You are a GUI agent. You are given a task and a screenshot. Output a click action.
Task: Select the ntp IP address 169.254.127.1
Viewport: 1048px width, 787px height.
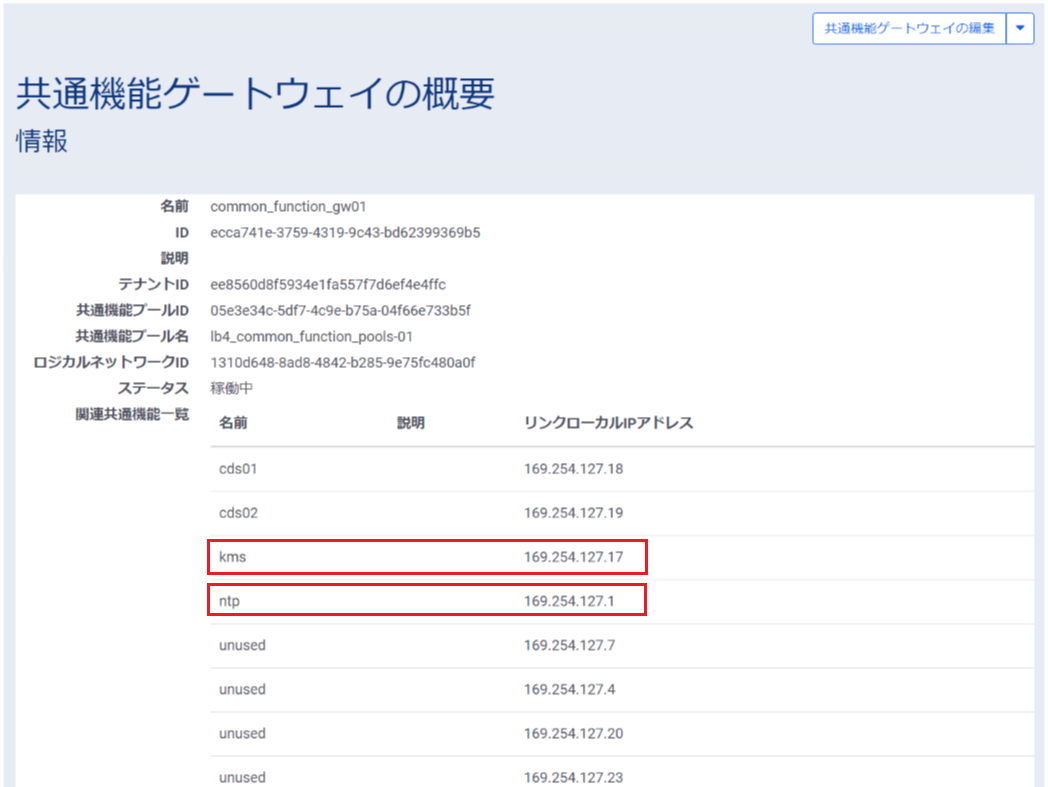(569, 601)
